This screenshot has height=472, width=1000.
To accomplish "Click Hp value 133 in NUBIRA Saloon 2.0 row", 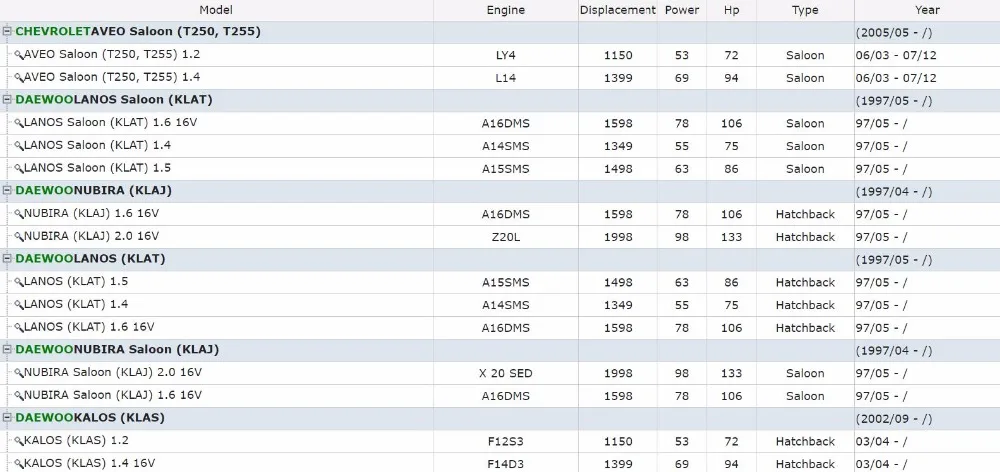I will [x=732, y=374].
